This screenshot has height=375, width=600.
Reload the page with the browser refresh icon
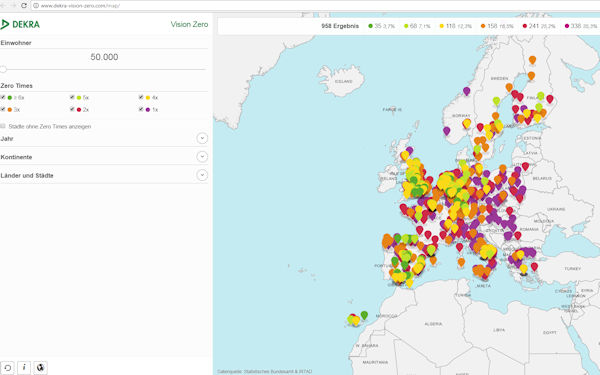(x=24, y=5)
